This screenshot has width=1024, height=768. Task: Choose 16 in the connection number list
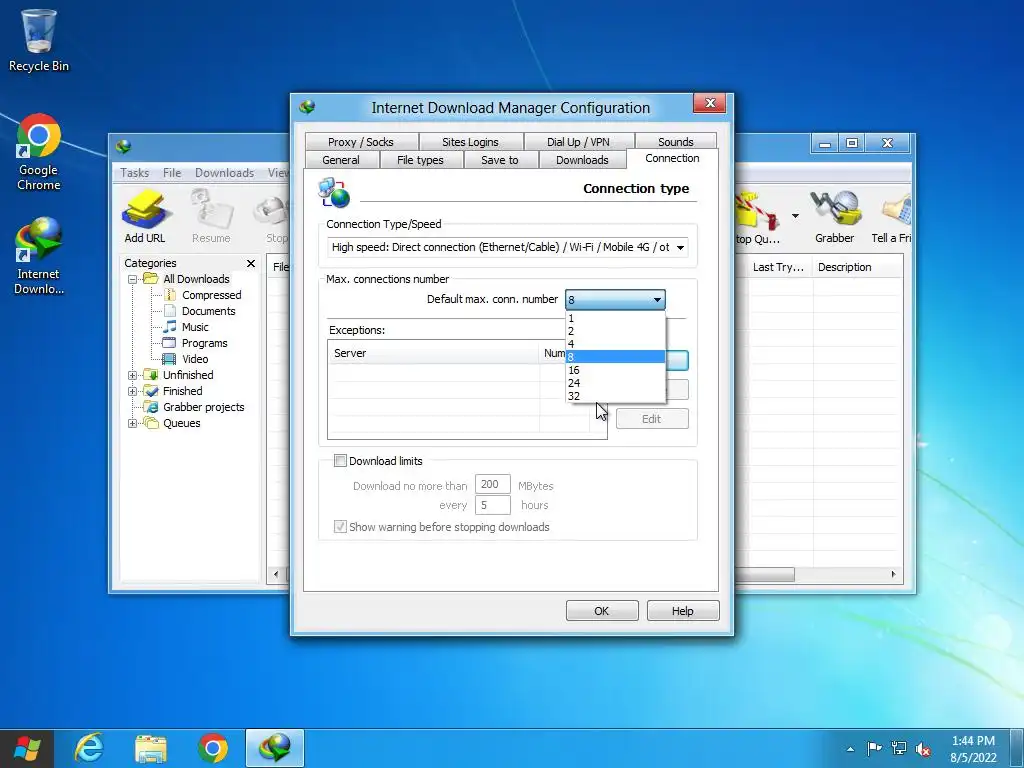615,370
